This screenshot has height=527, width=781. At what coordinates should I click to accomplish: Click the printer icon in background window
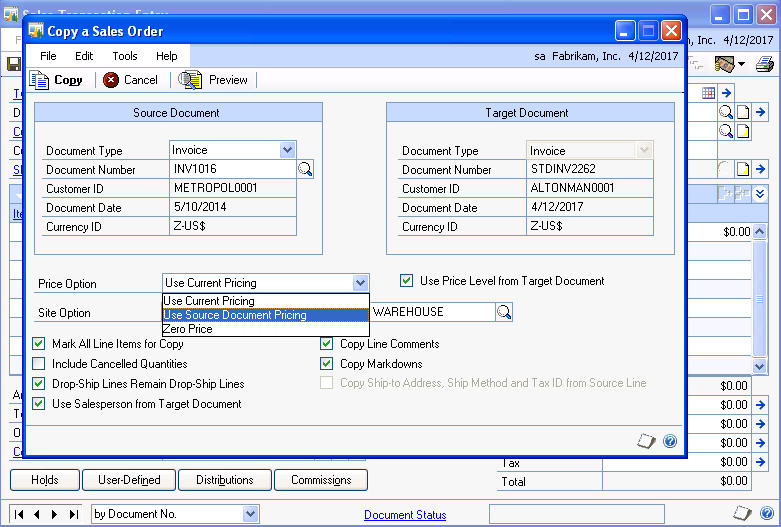[x=765, y=65]
